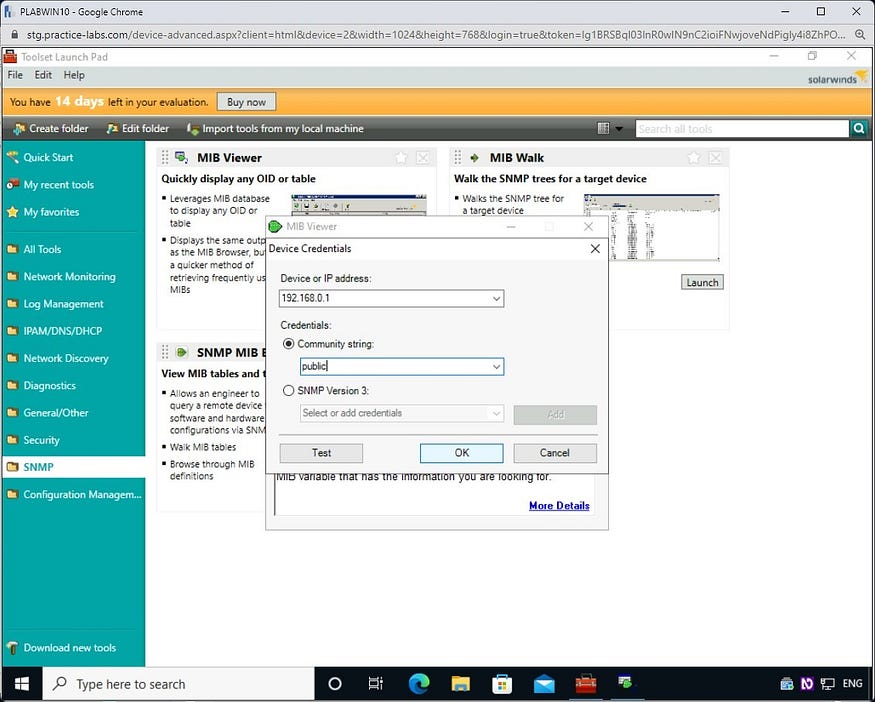875x702 pixels.
Task: Remove the MIB Walk card with X
Action: coord(715,158)
